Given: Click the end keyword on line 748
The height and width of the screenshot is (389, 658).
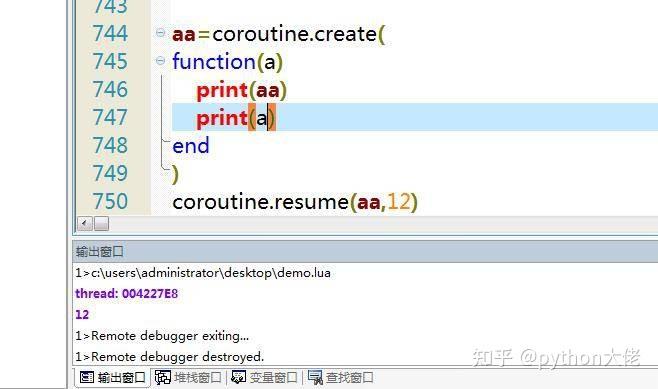Looking at the screenshot, I should pos(191,146).
